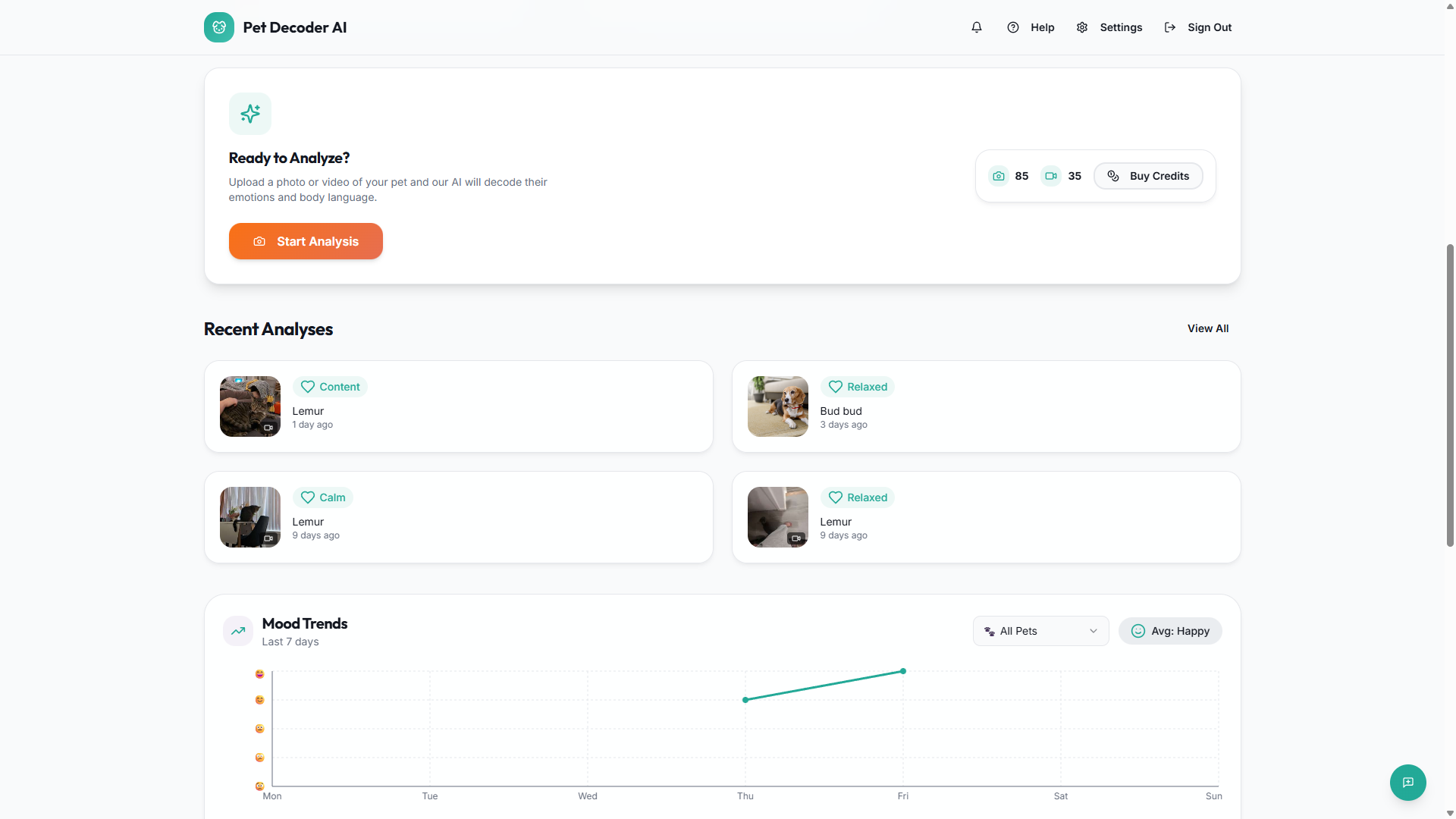Toggle the heart on Bud bud's Relaxed badge

[x=836, y=387]
